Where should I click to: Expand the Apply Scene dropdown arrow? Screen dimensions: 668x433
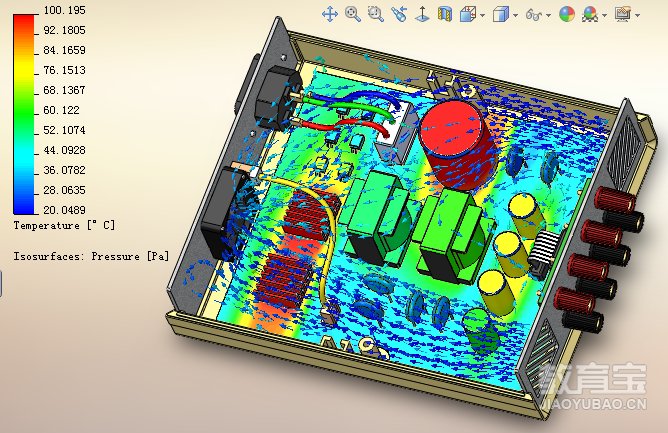604,15
